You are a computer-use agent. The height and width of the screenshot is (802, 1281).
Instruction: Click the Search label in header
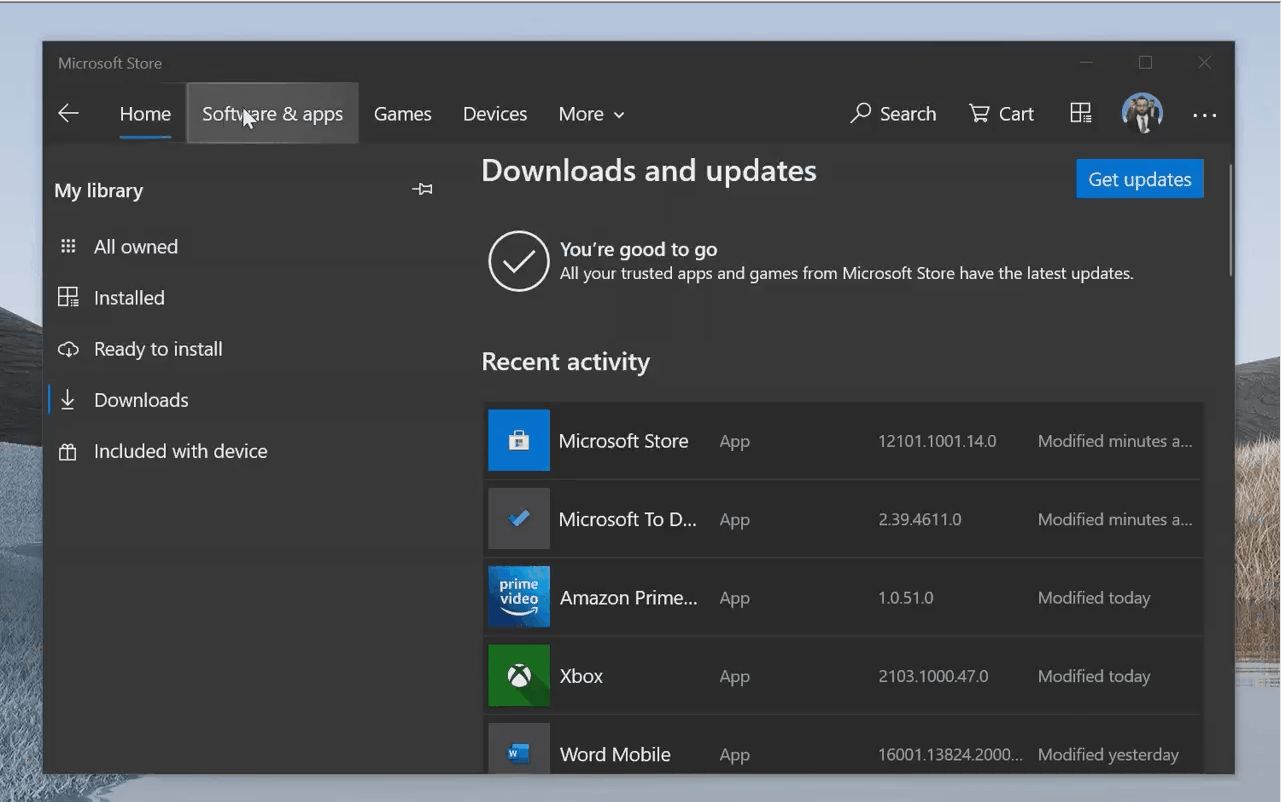(908, 114)
